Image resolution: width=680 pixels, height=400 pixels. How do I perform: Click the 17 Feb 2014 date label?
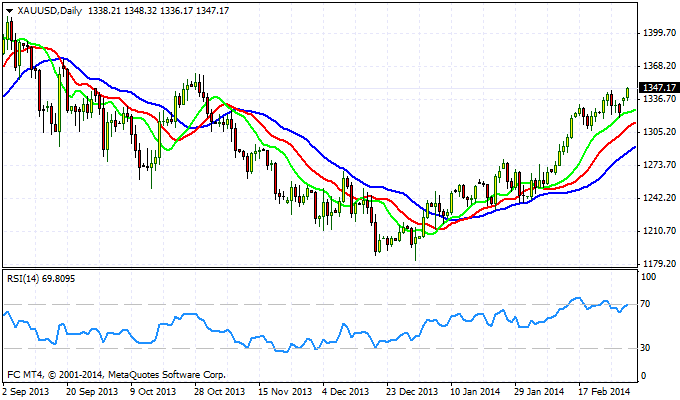[604, 391]
